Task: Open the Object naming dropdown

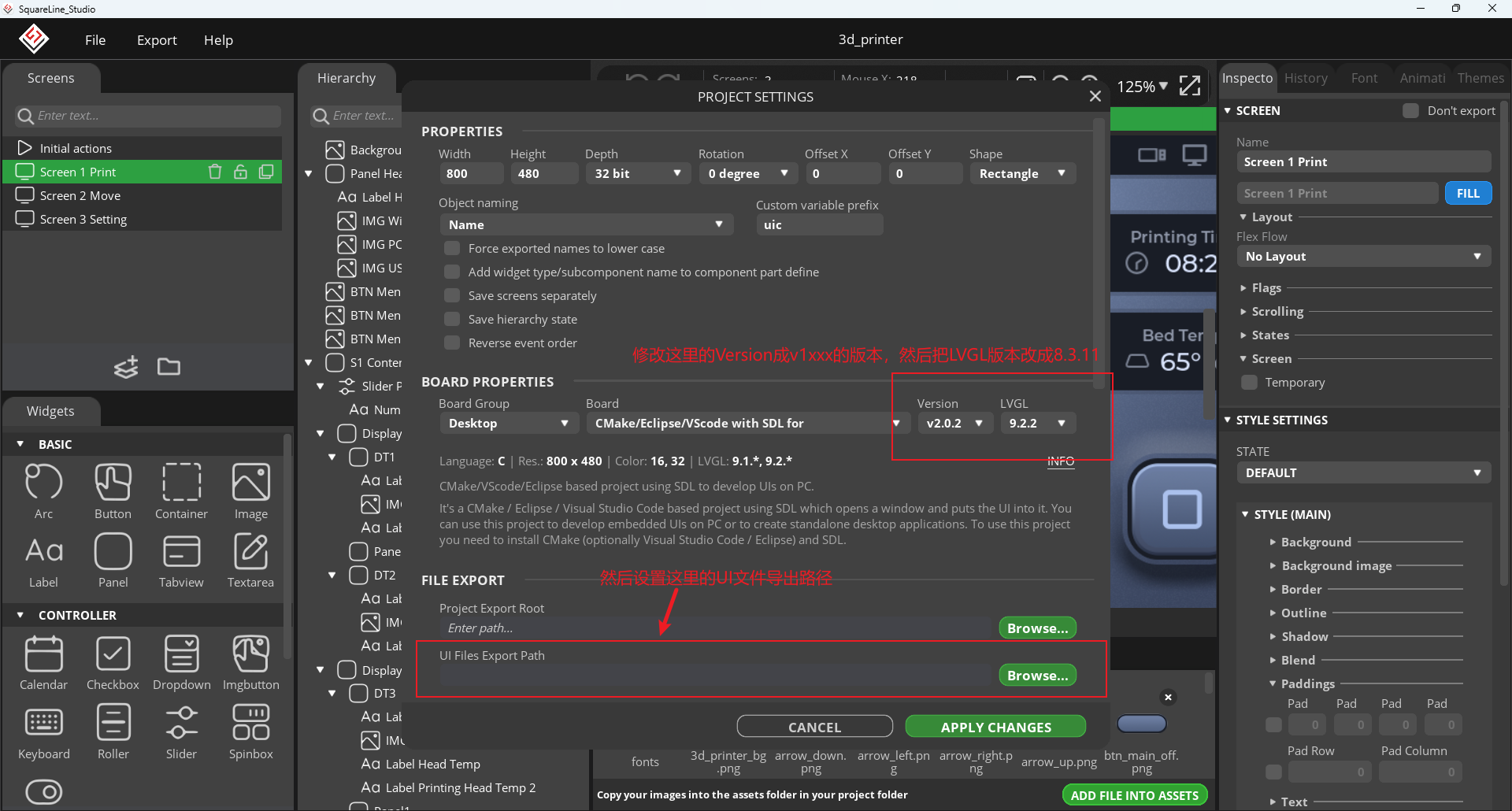Action: click(586, 224)
